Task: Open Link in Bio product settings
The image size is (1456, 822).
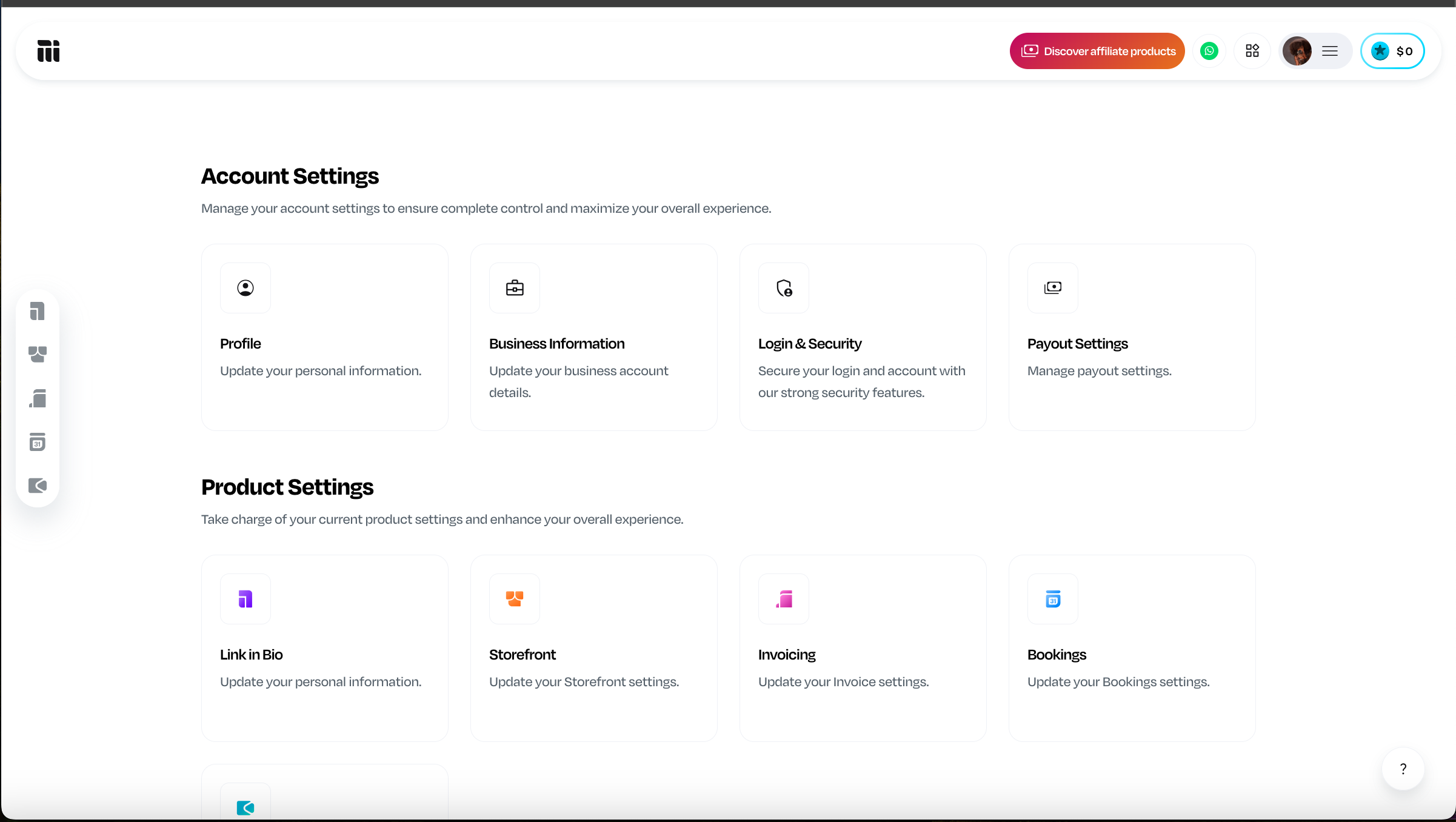Action: click(325, 649)
